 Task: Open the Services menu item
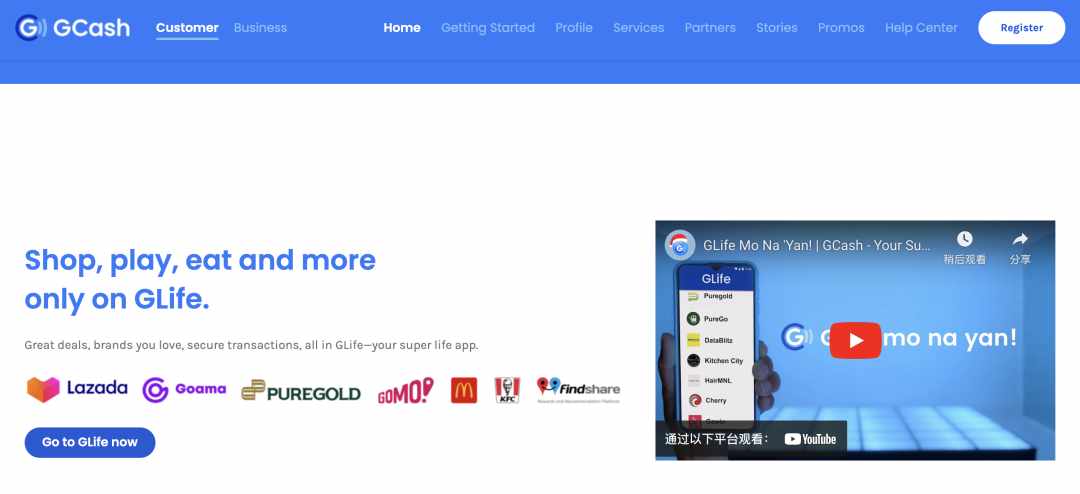[638, 28]
